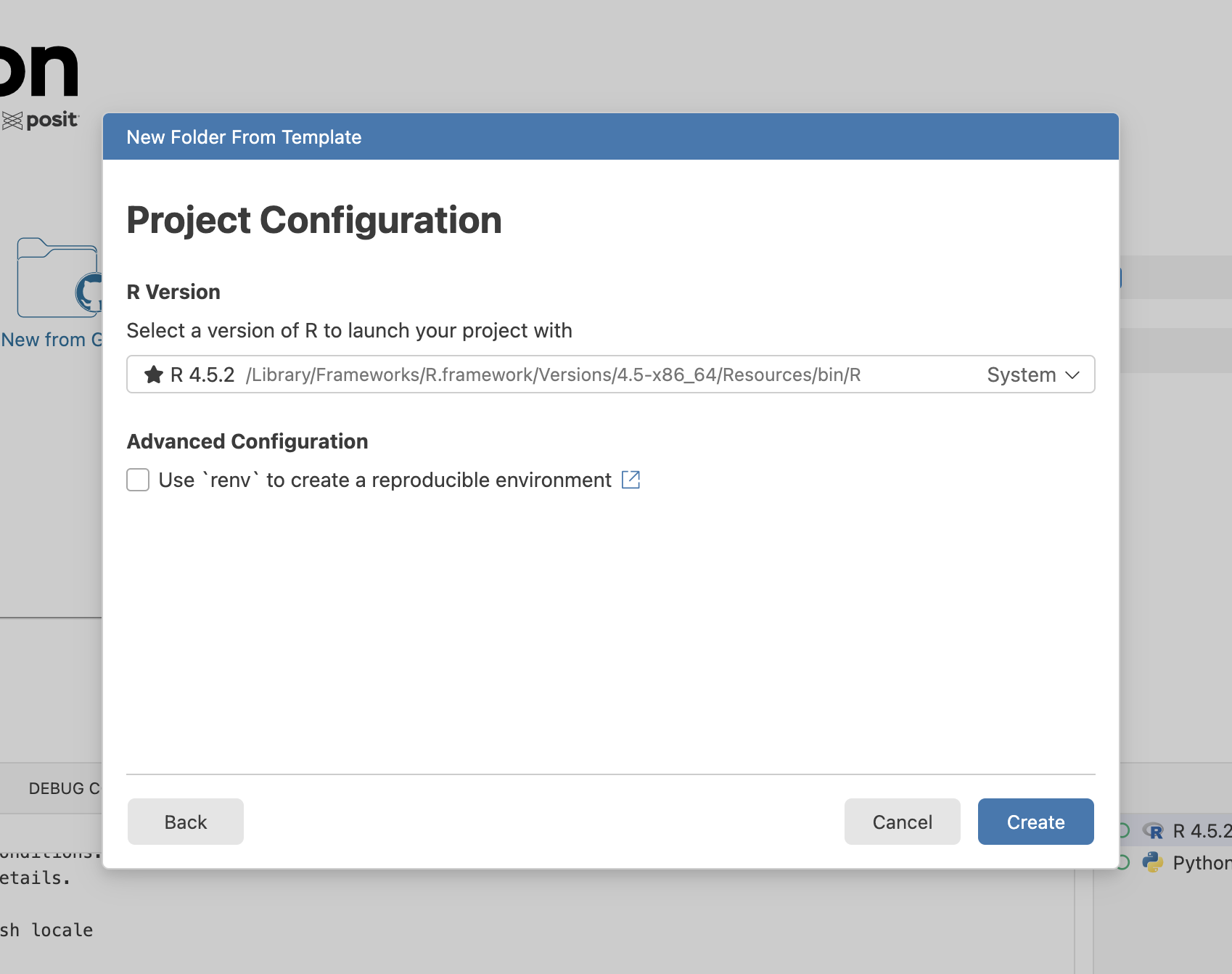Click the star icon beside R 4.5.2

click(x=154, y=375)
